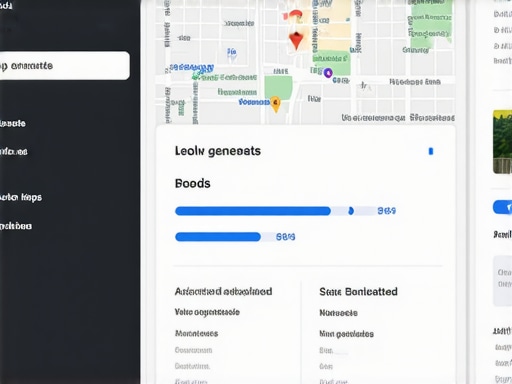Click the small blue marker on the map's left side
Screen dimensions: 512x384
coord(232,54)
